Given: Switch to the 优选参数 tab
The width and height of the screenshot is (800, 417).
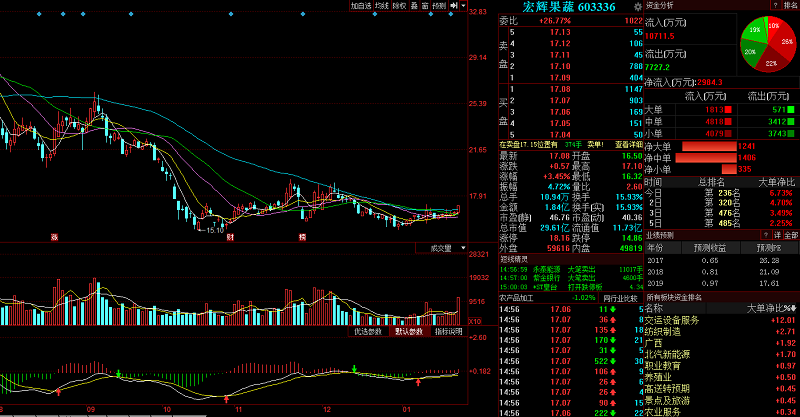Looking at the screenshot, I should click(367, 331).
